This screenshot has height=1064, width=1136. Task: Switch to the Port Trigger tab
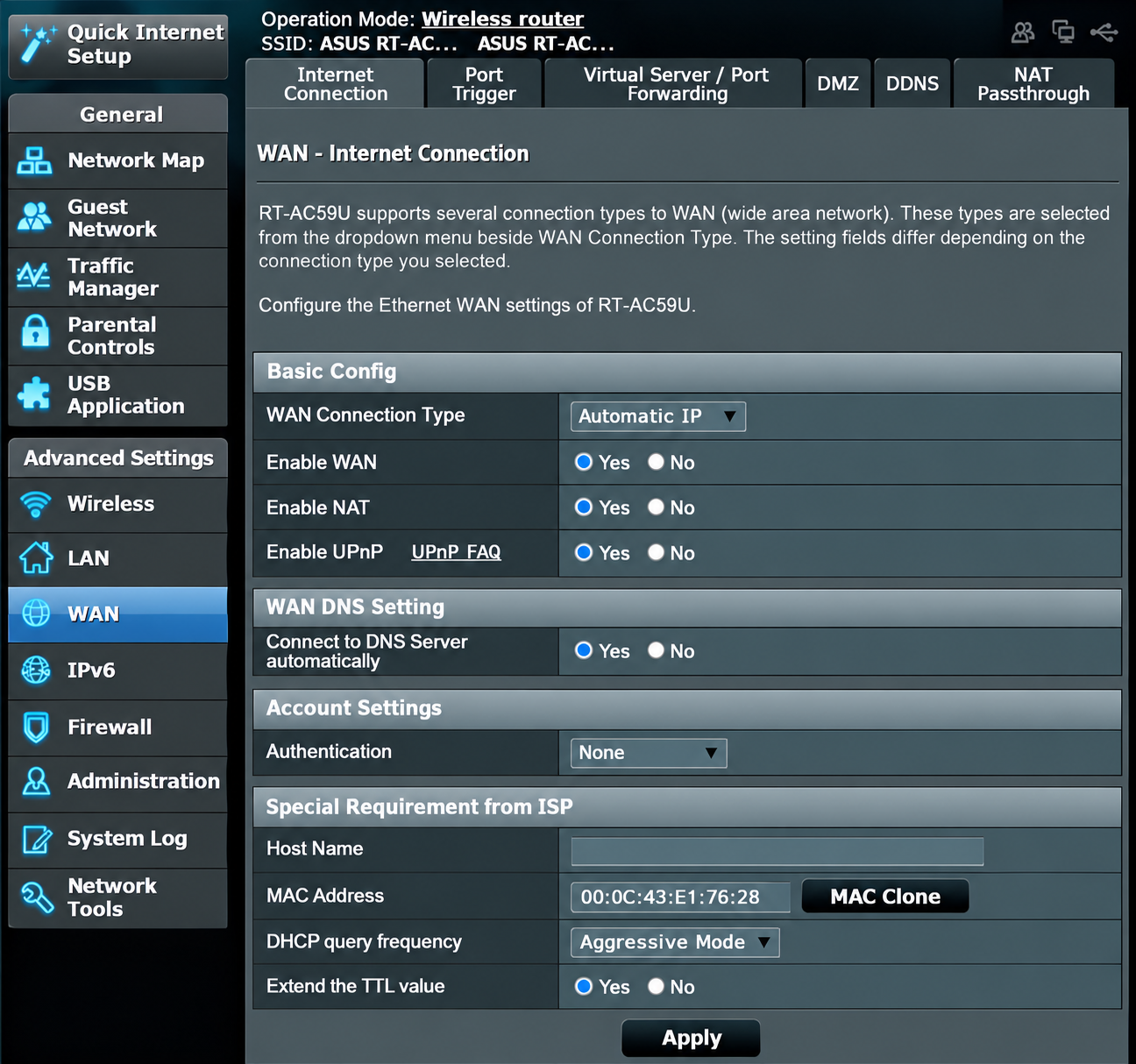click(484, 84)
